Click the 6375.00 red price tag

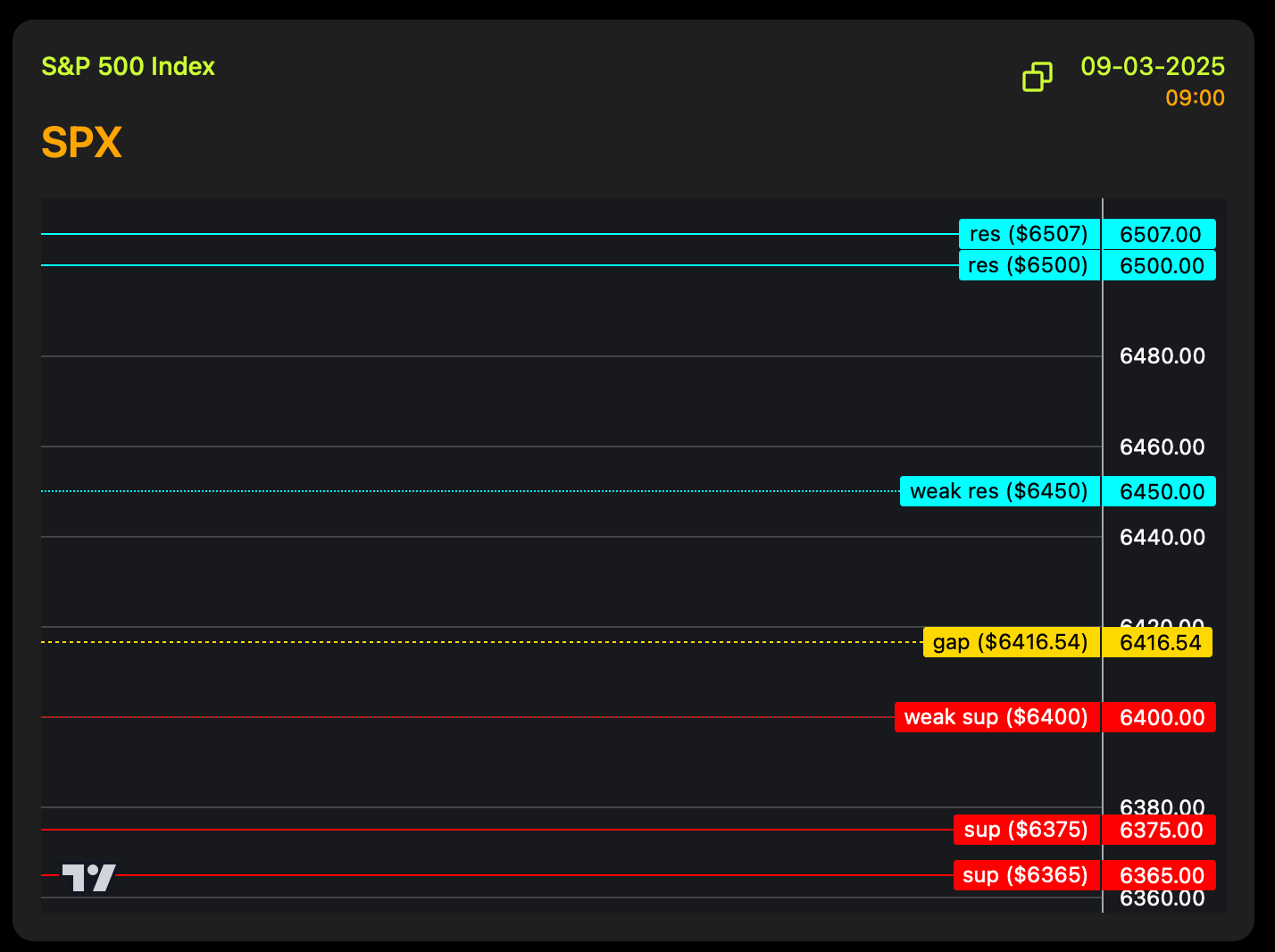[1159, 830]
